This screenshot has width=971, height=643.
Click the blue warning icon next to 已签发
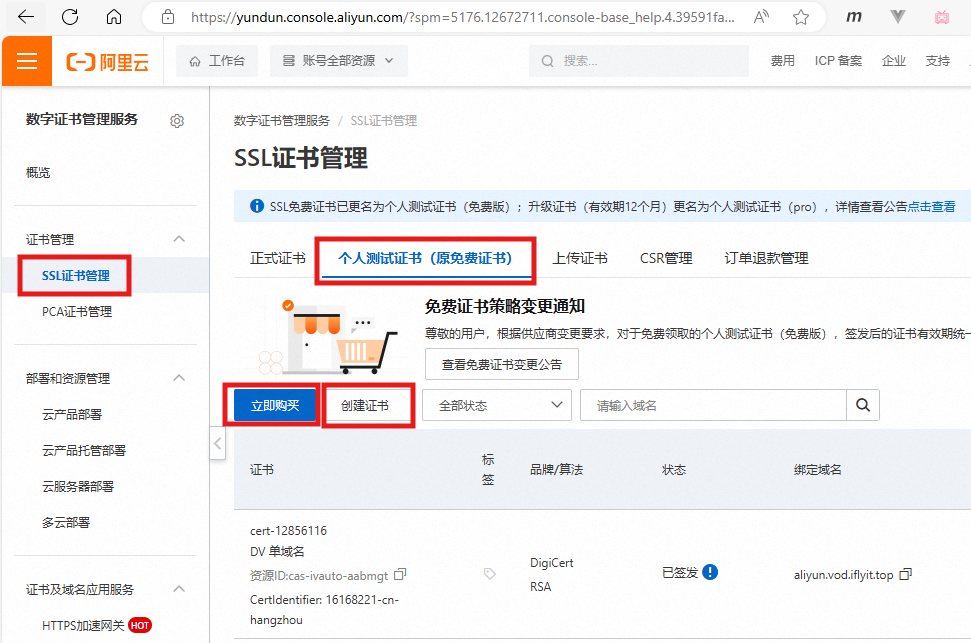pos(710,572)
